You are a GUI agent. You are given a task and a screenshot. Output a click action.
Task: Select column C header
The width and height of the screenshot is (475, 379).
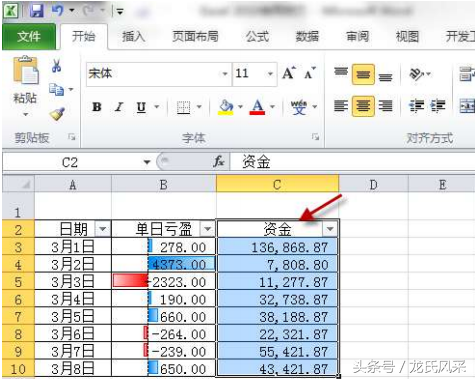click(277, 184)
